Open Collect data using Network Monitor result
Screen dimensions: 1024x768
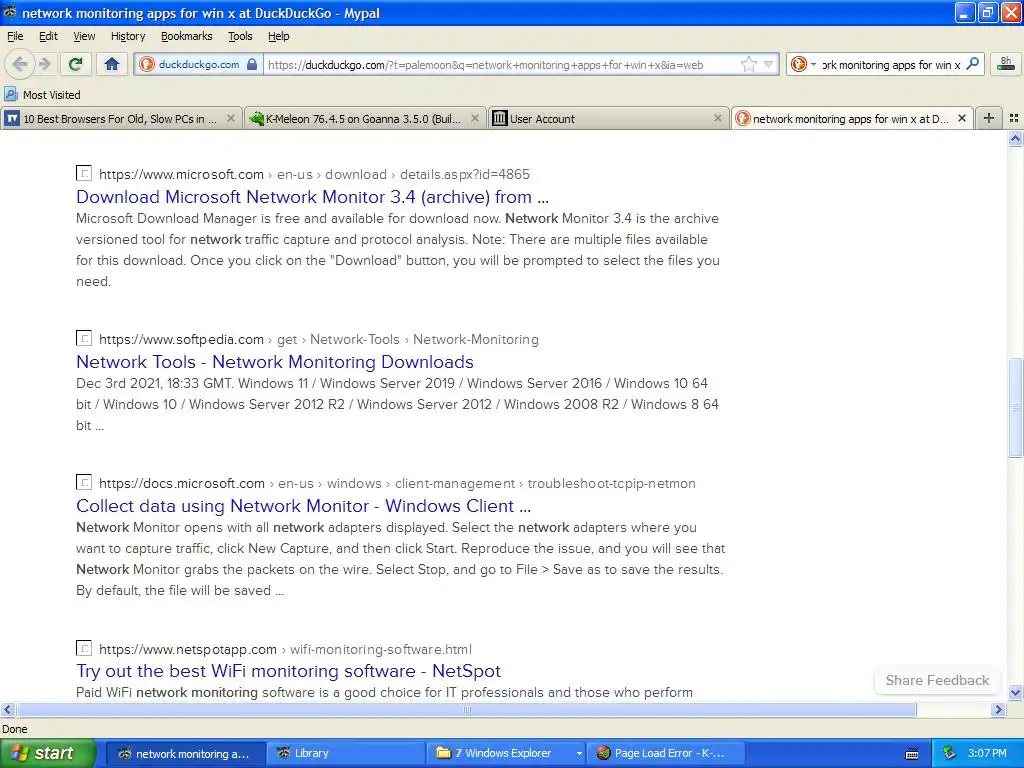[x=304, y=506]
